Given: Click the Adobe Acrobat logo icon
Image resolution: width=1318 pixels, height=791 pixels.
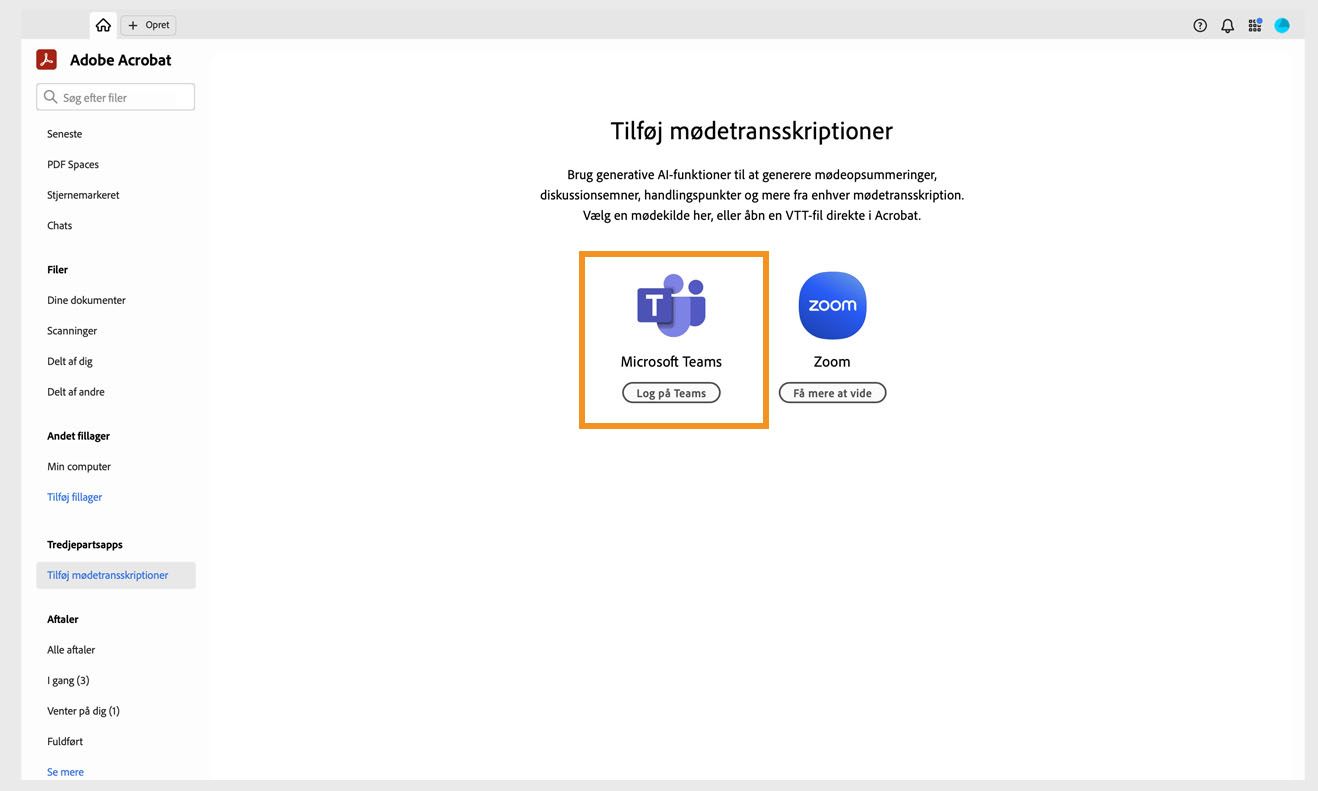Looking at the screenshot, I should tap(47, 60).
